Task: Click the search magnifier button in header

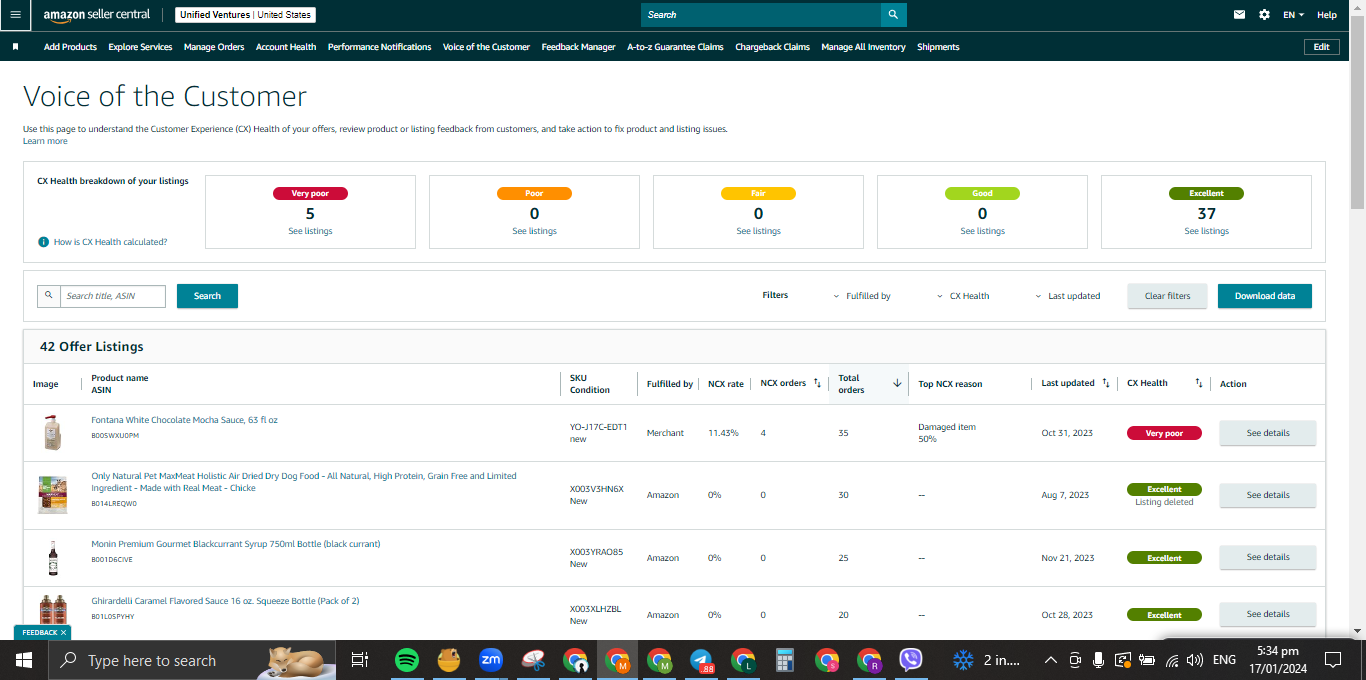Action: (x=894, y=15)
